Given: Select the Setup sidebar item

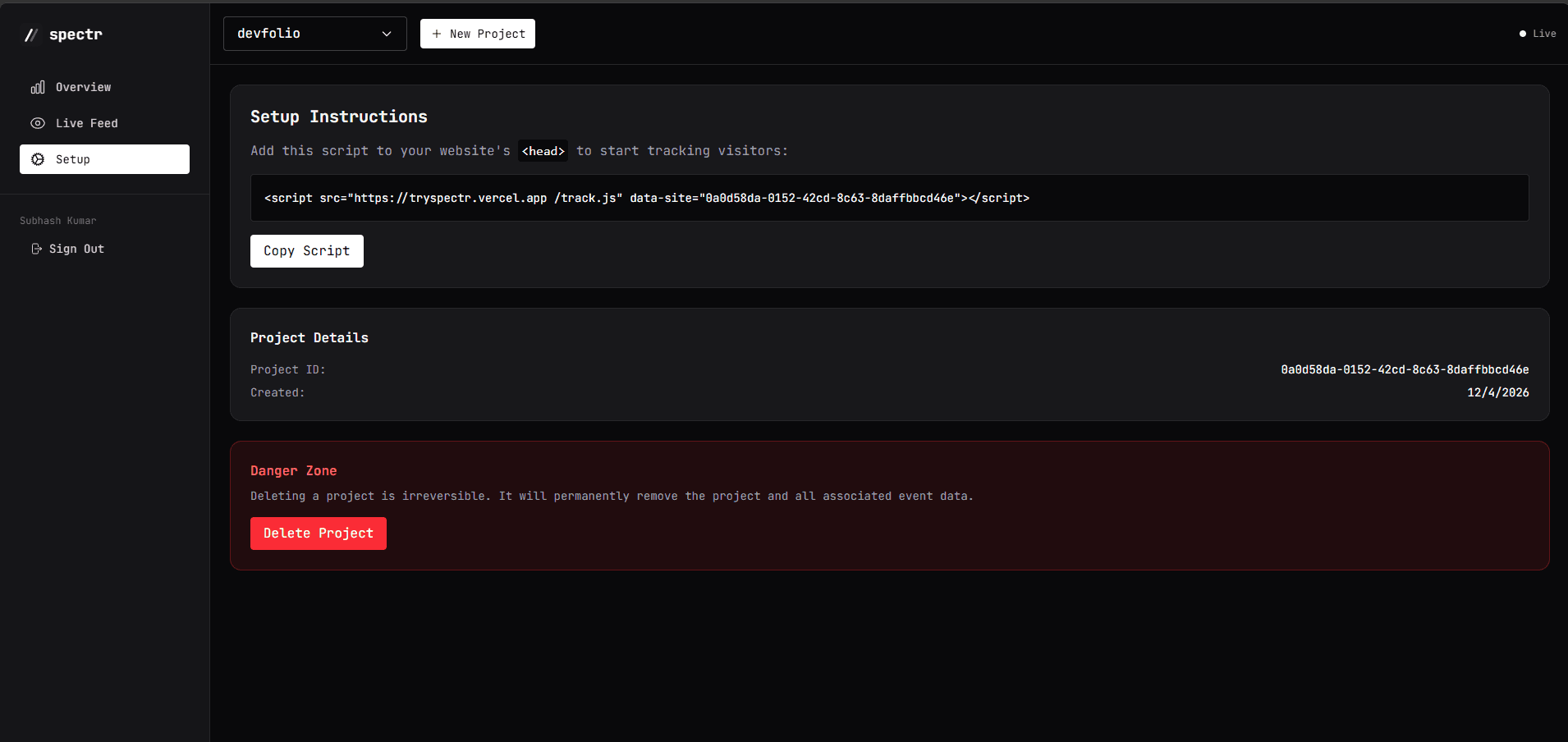Looking at the screenshot, I should tap(104, 159).
